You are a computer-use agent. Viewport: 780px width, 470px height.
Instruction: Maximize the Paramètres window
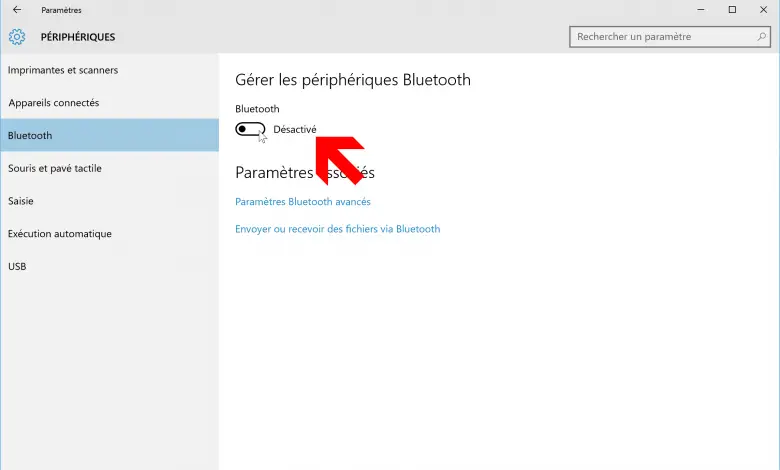[x=732, y=9]
